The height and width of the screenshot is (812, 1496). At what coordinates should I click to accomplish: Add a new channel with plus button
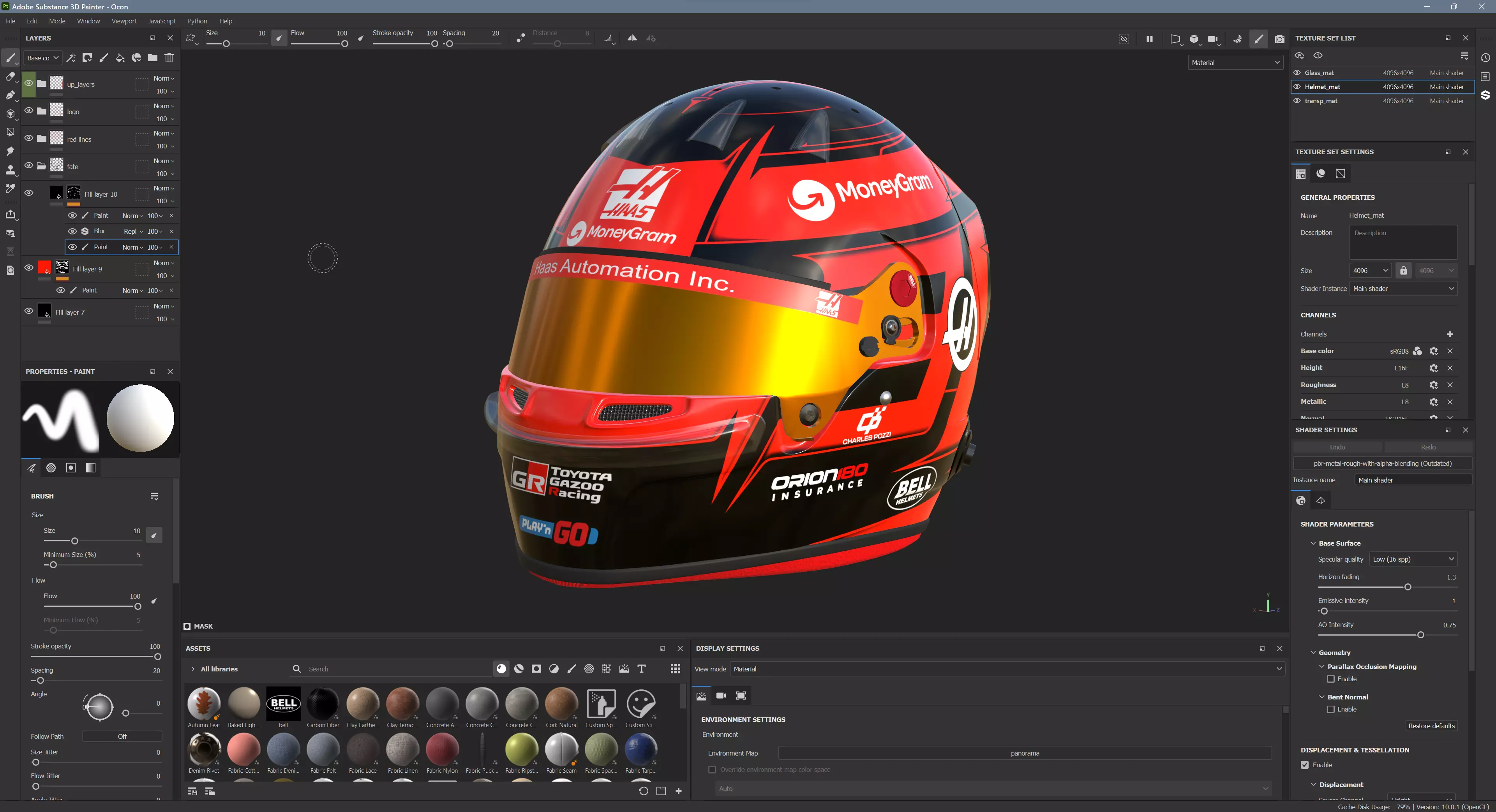pyautogui.click(x=1450, y=334)
